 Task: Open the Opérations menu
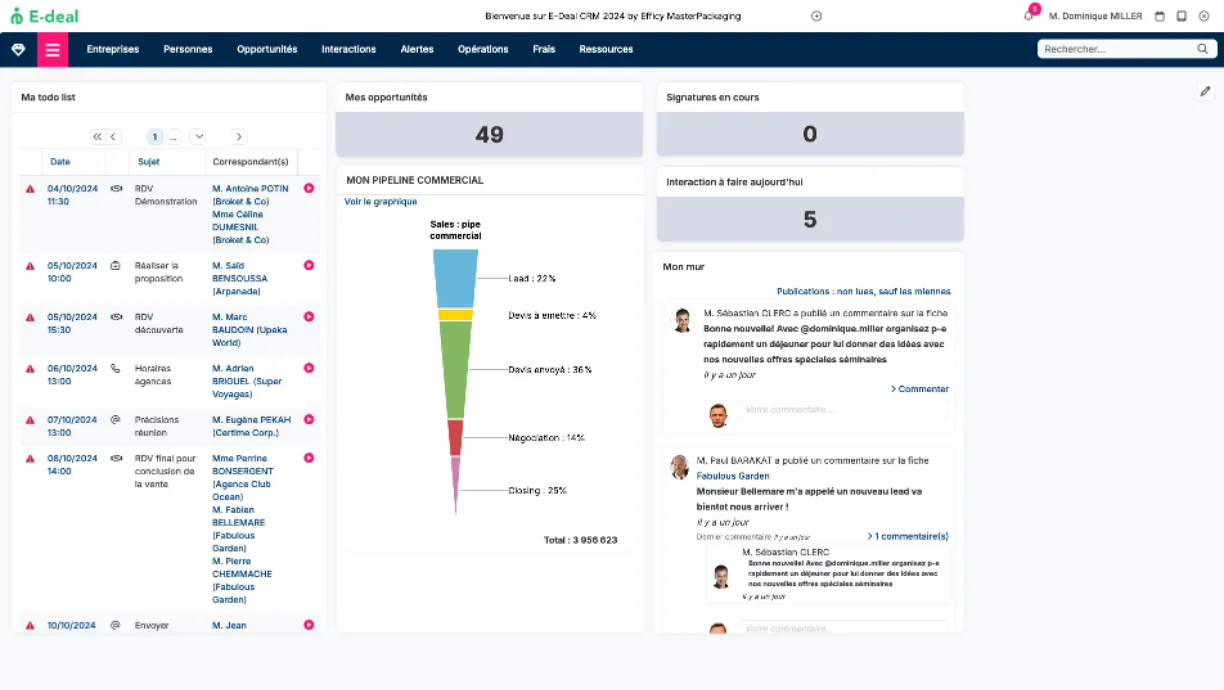coord(483,49)
